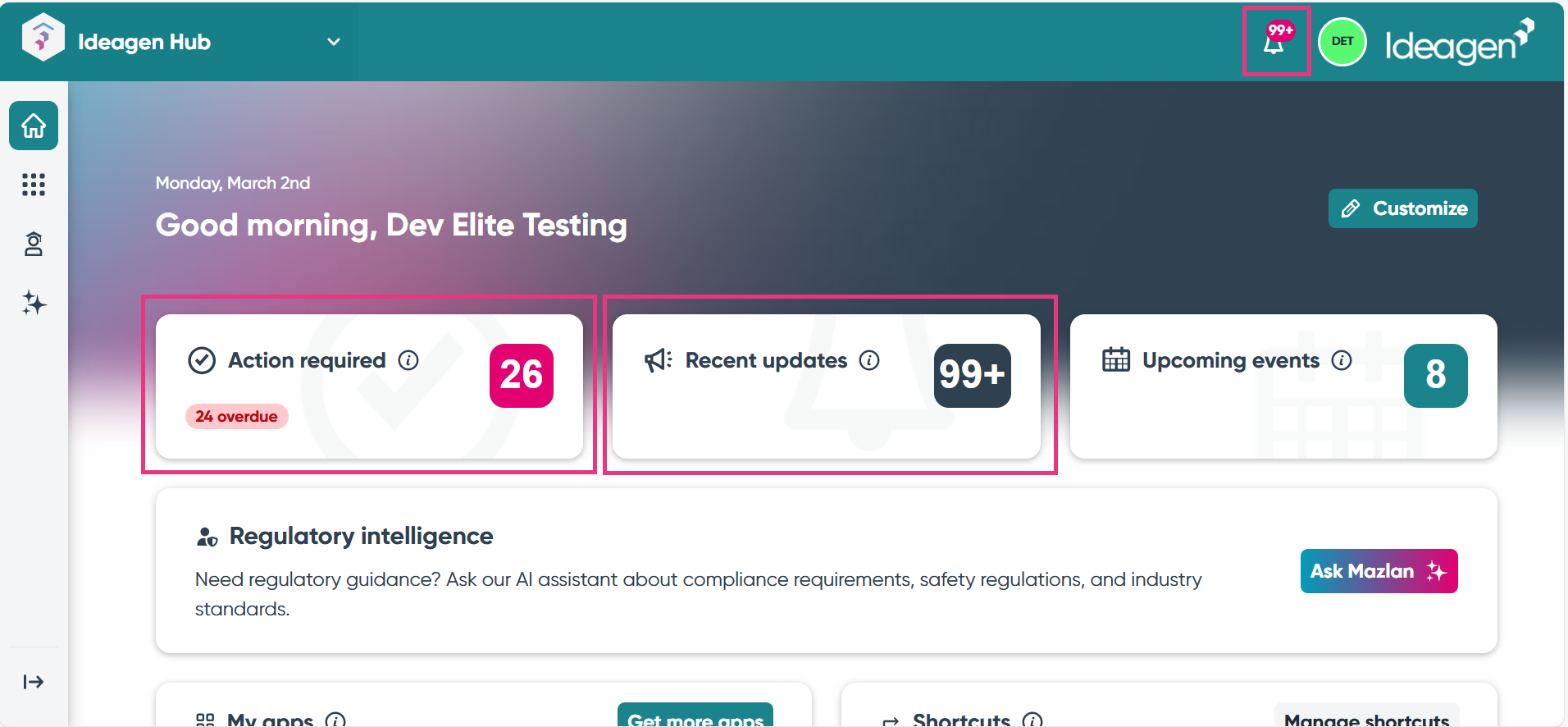Expand the Ideagen Hub dropdown chevron
The height and width of the screenshot is (727, 1568).
point(334,42)
